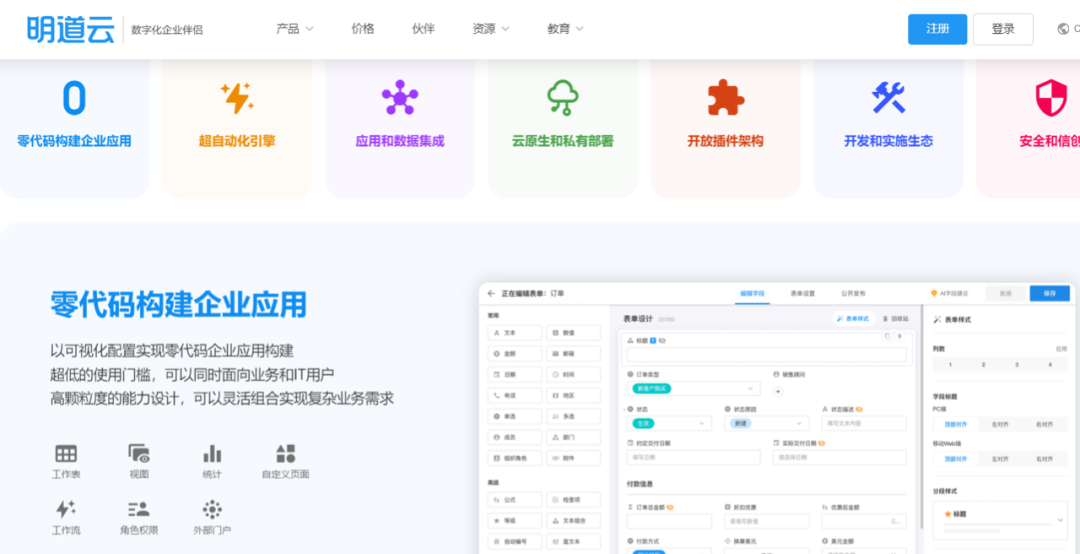Viewport: 1080px width, 554px height.
Task: Add a 邮箱 field from the palette
Action: 573,353
